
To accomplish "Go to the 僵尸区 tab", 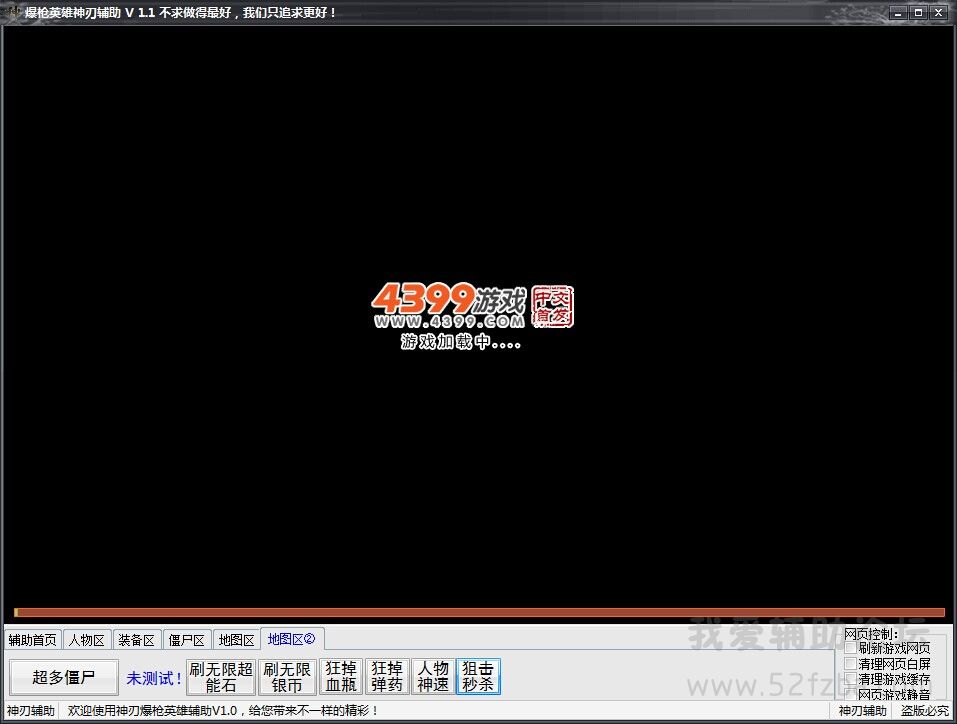I will pos(187,640).
